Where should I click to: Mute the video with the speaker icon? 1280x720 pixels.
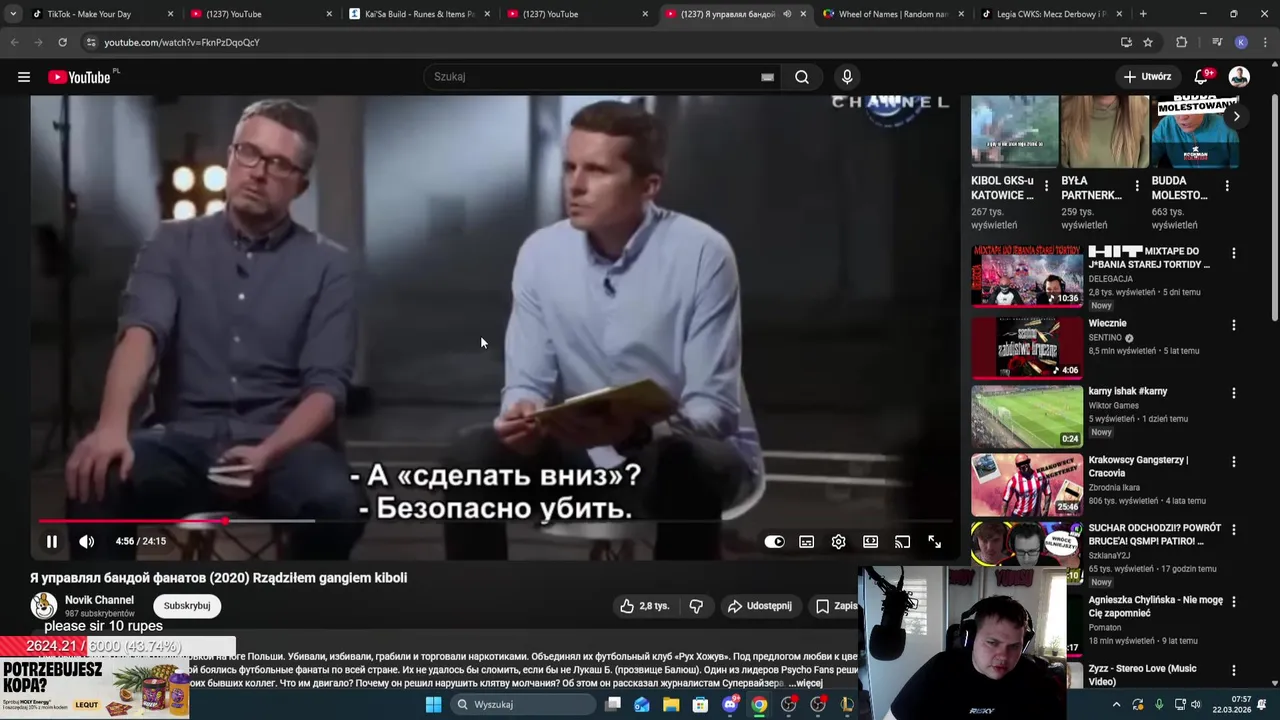87,541
